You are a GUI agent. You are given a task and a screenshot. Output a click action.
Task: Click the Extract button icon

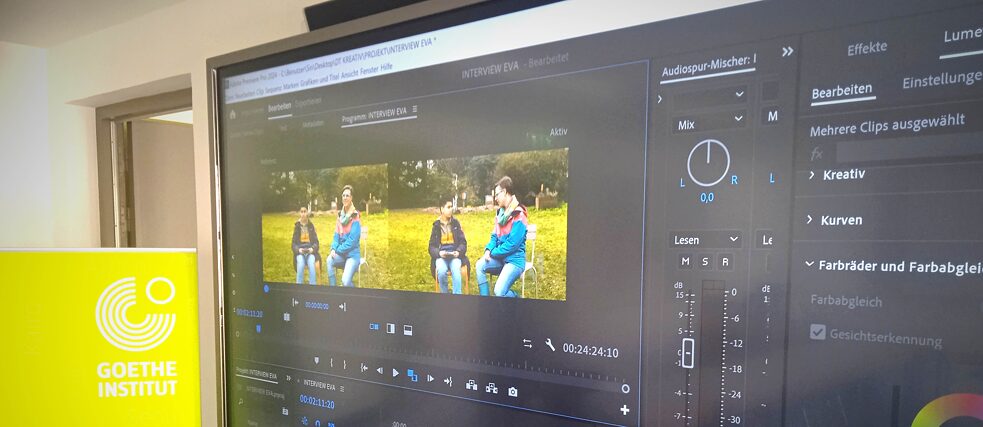pos(491,388)
